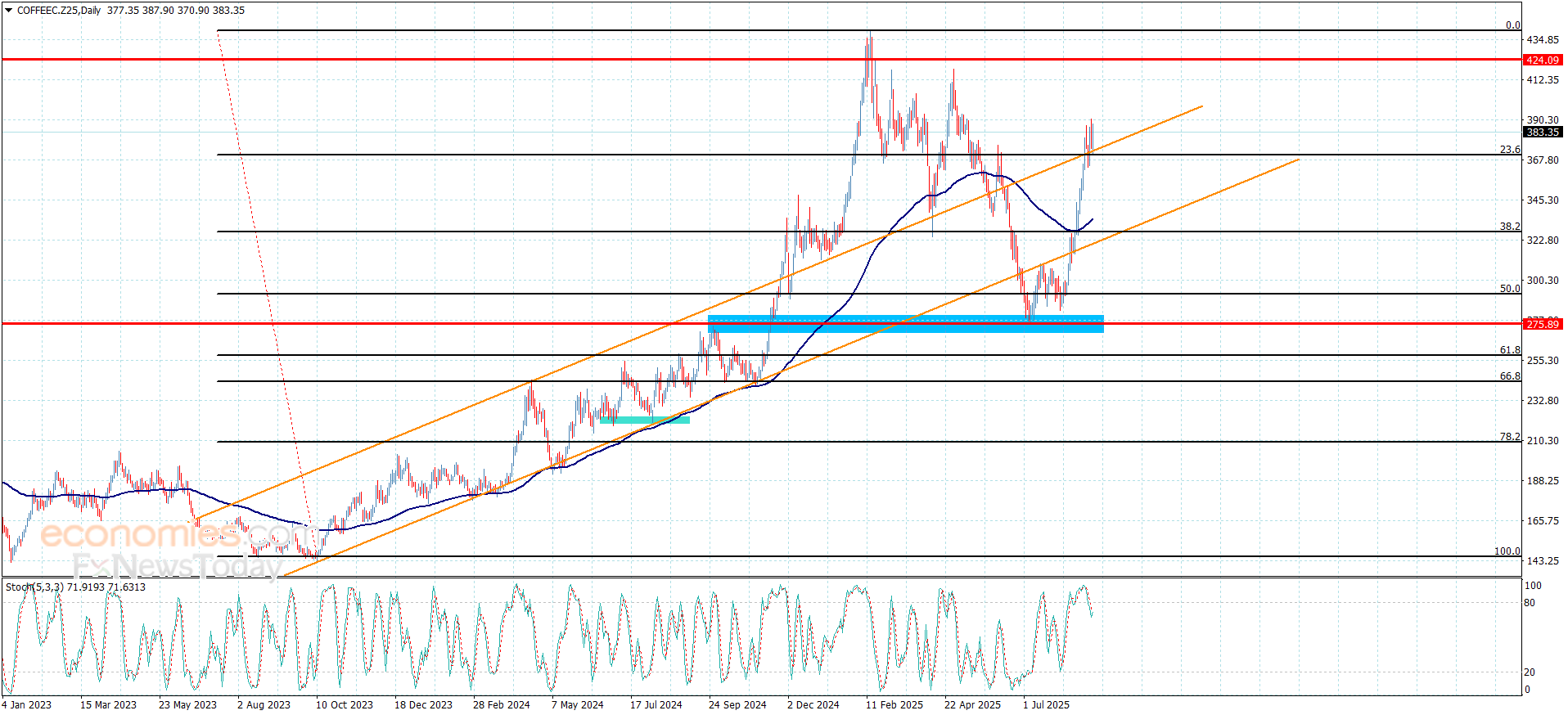Click the 143.25 price scale value
1568x715 pixels.
point(1543,560)
